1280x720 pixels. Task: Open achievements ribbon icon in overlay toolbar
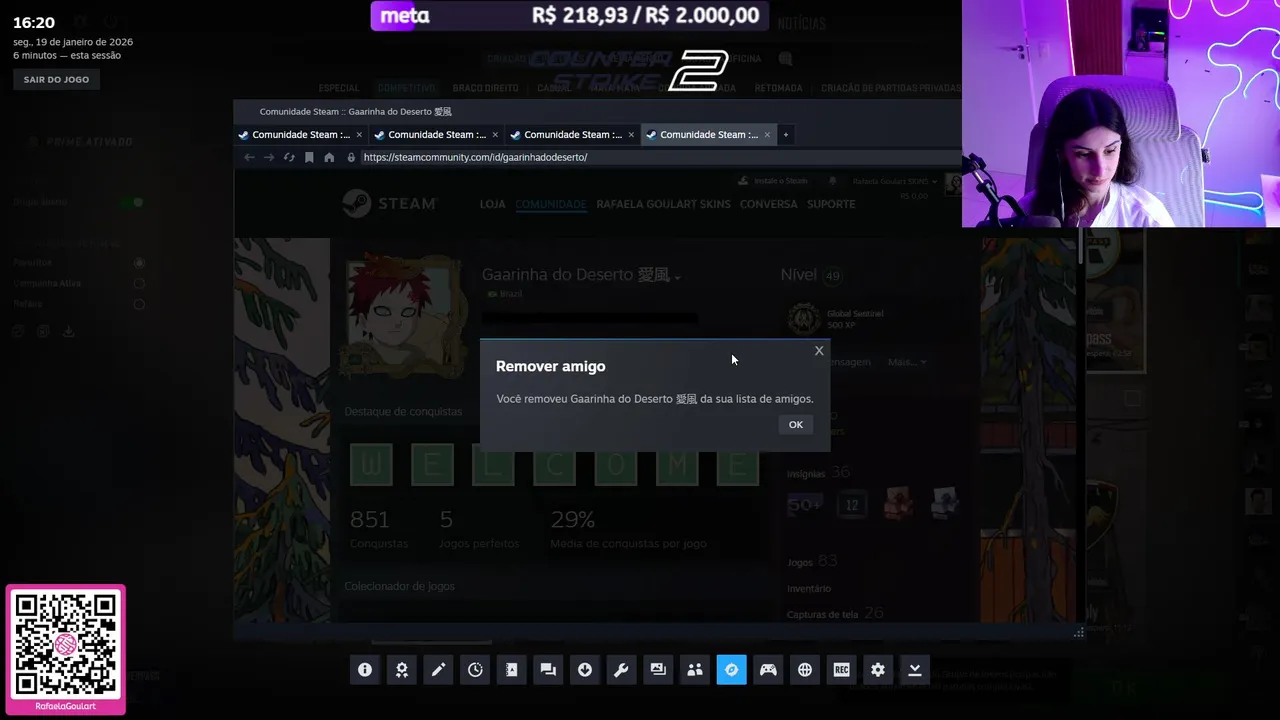(402, 670)
